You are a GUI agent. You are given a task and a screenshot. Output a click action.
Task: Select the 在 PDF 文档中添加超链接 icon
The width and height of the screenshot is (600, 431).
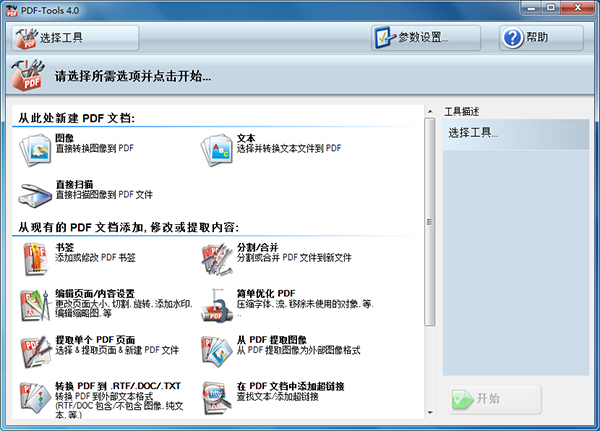point(217,398)
